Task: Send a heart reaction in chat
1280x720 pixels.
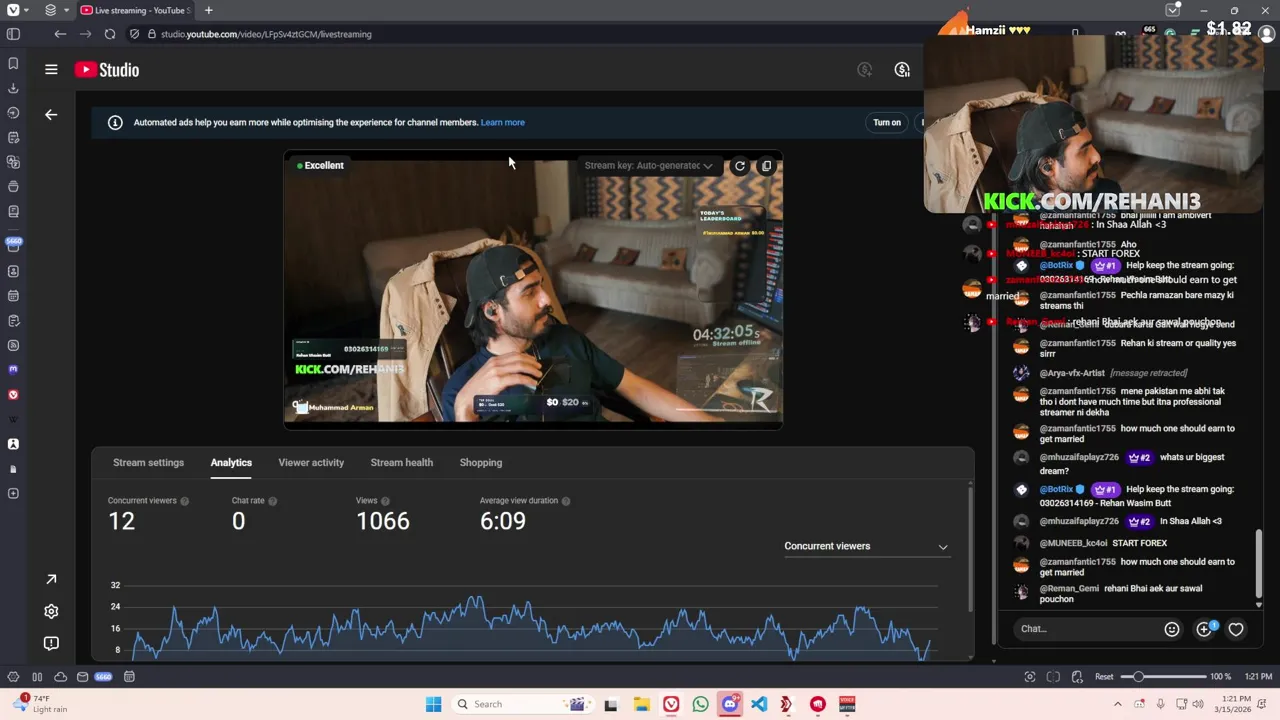Action: (1236, 629)
